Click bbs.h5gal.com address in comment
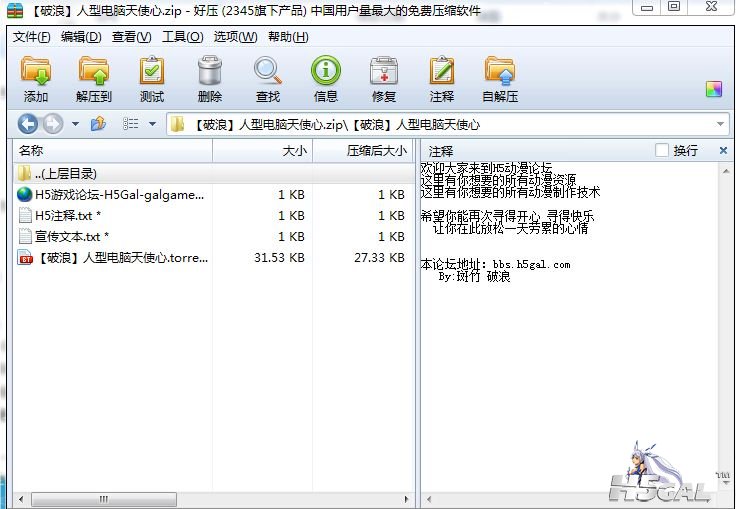 click(x=531, y=264)
